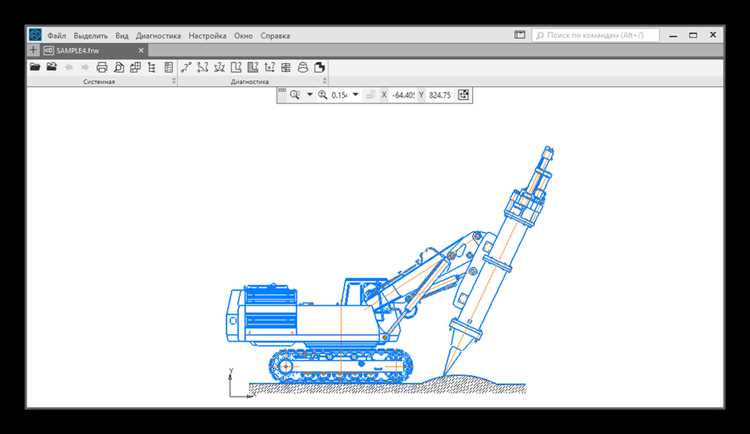Click the open file folder icon
750x434 pixels.
35,68
